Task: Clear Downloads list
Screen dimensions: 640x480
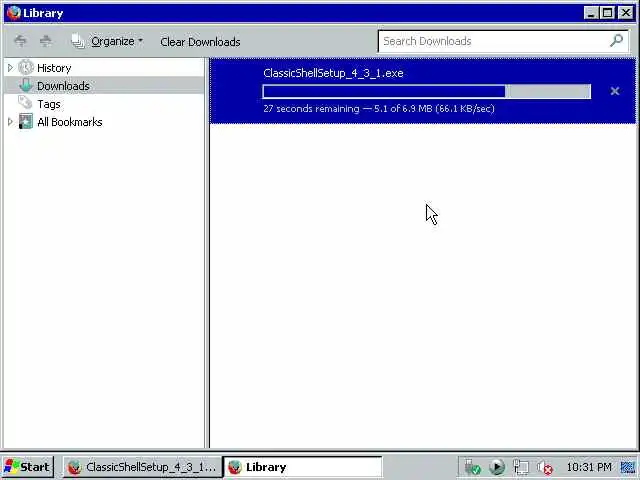Action: pos(200,42)
